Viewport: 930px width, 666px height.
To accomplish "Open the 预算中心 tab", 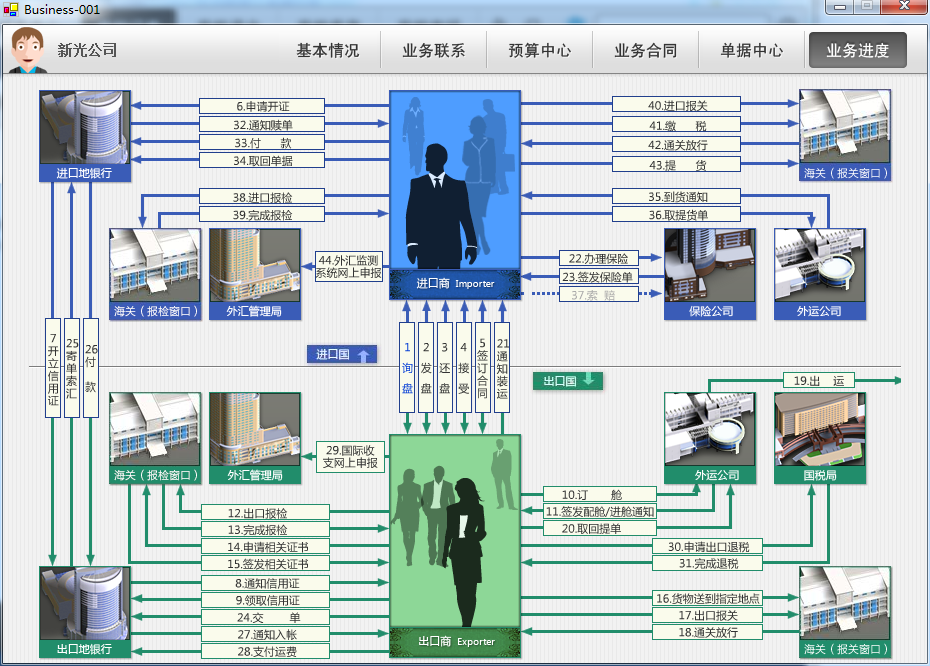I will [x=539, y=50].
